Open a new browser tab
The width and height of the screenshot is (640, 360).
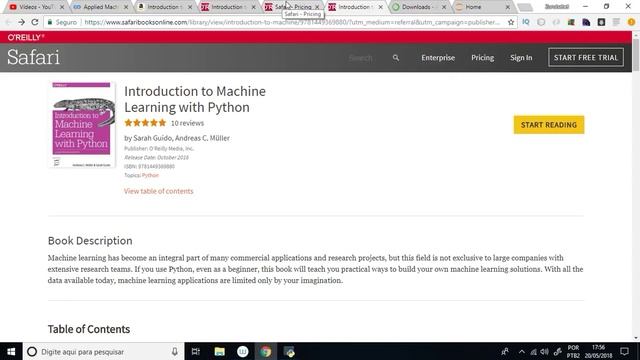(525, 7)
